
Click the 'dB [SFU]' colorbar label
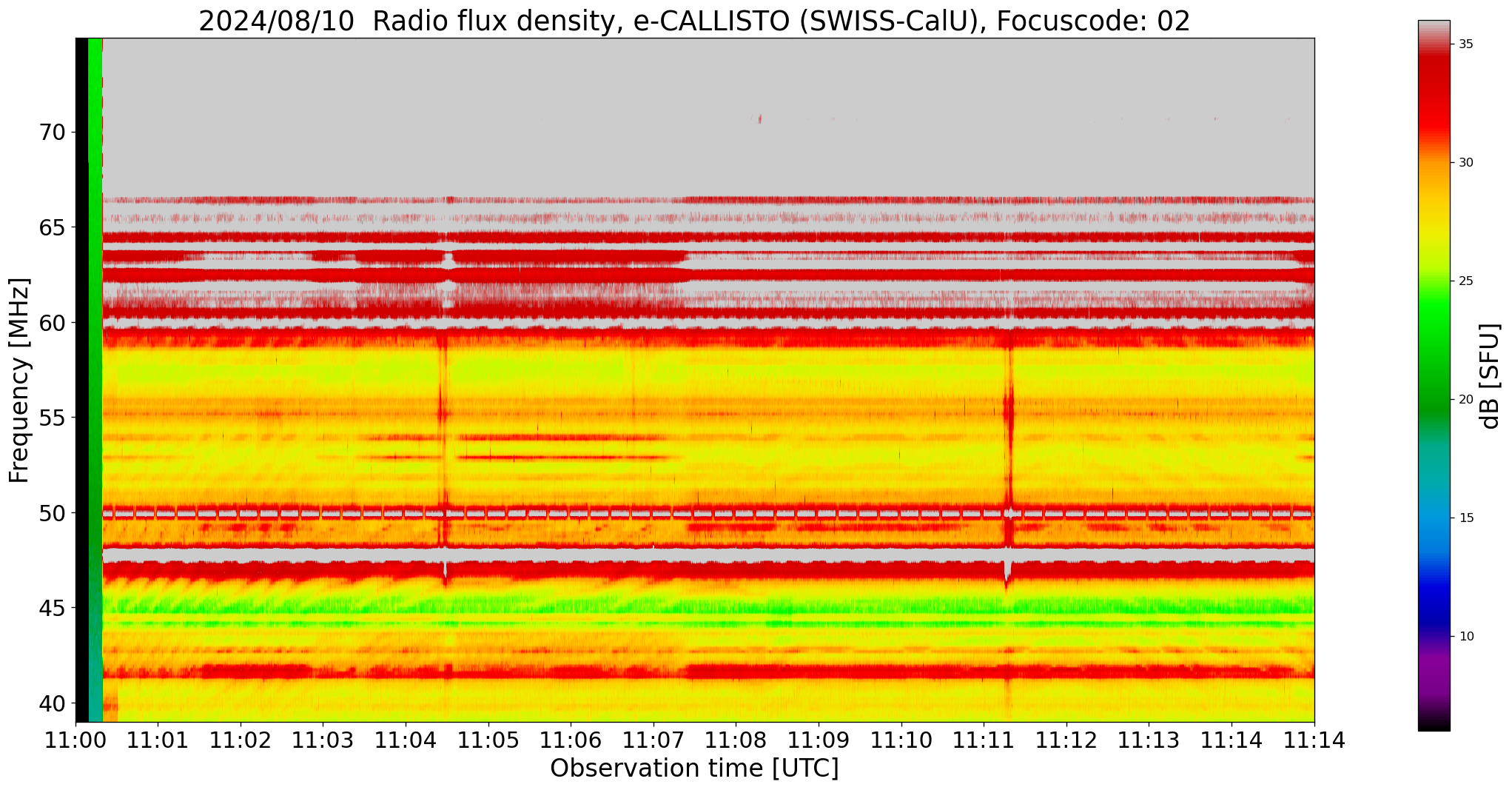tap(1490, 376)
